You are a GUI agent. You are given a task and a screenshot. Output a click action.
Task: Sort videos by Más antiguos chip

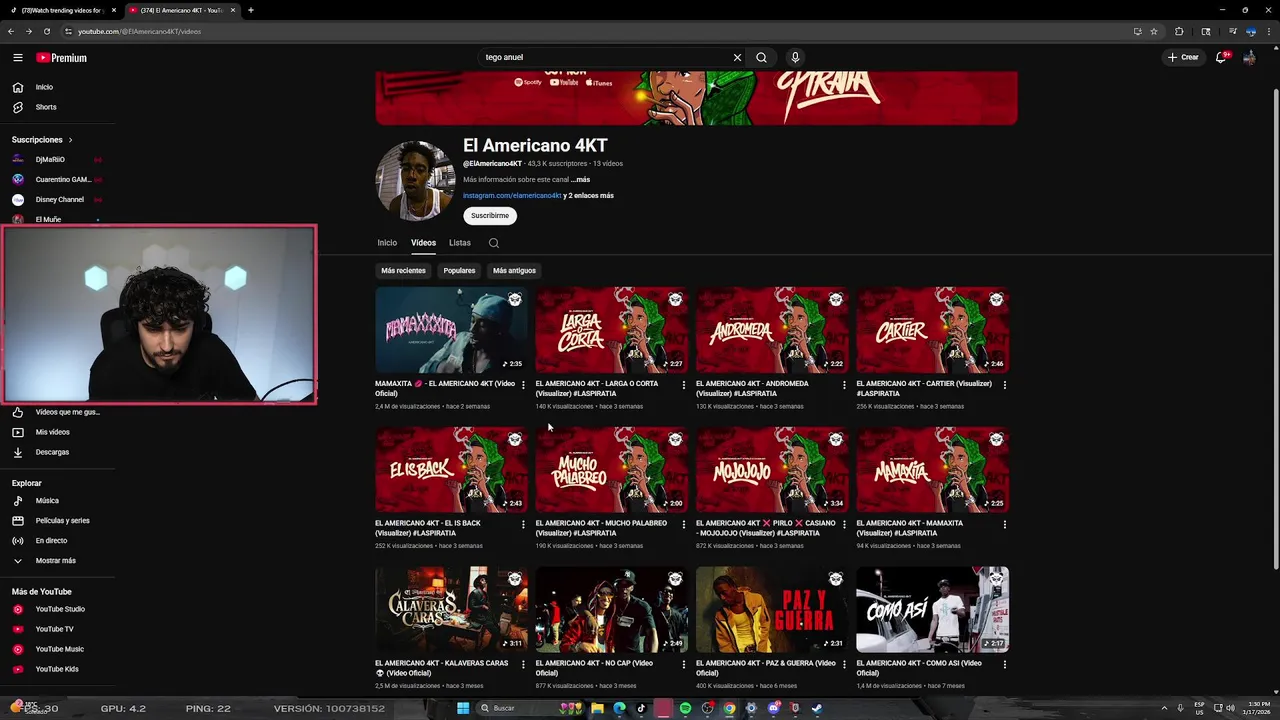[514, 271]
